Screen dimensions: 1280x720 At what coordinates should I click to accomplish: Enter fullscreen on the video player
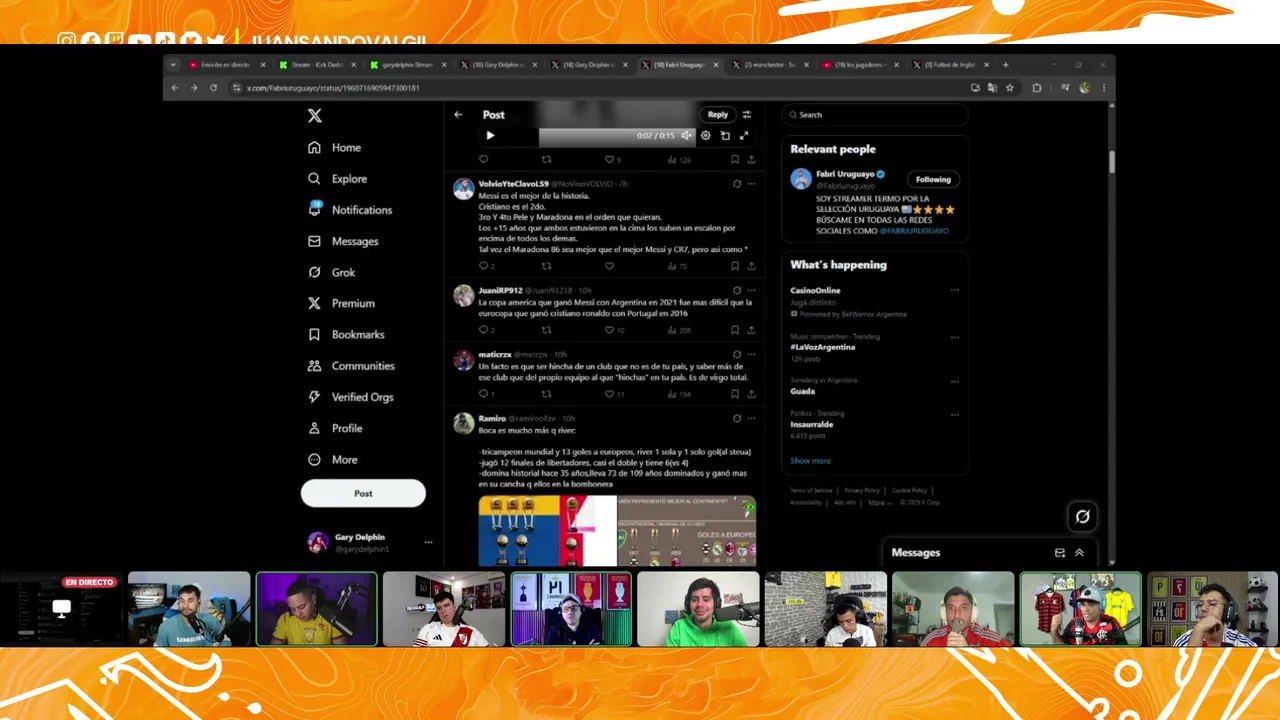click(743, 135)
